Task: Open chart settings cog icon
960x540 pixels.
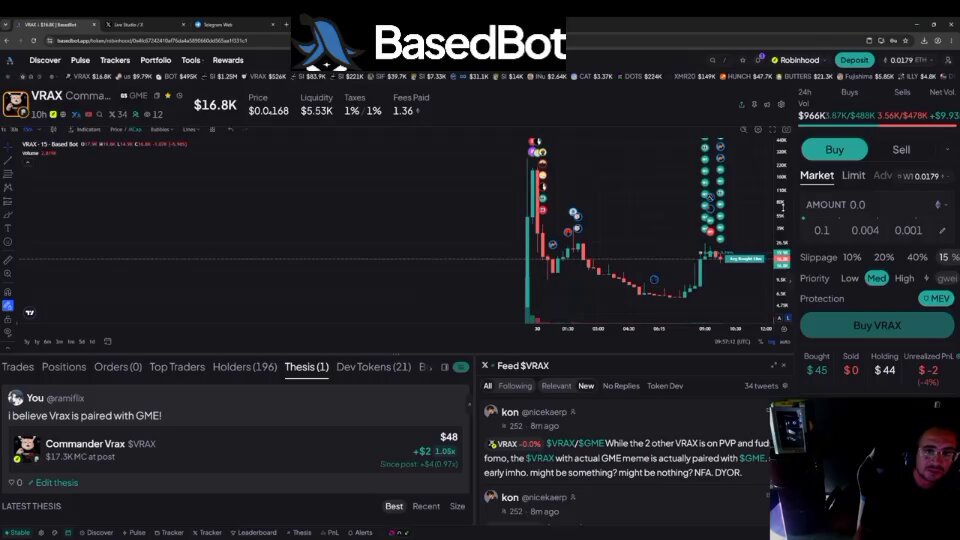Action: [x=758, y=130]
